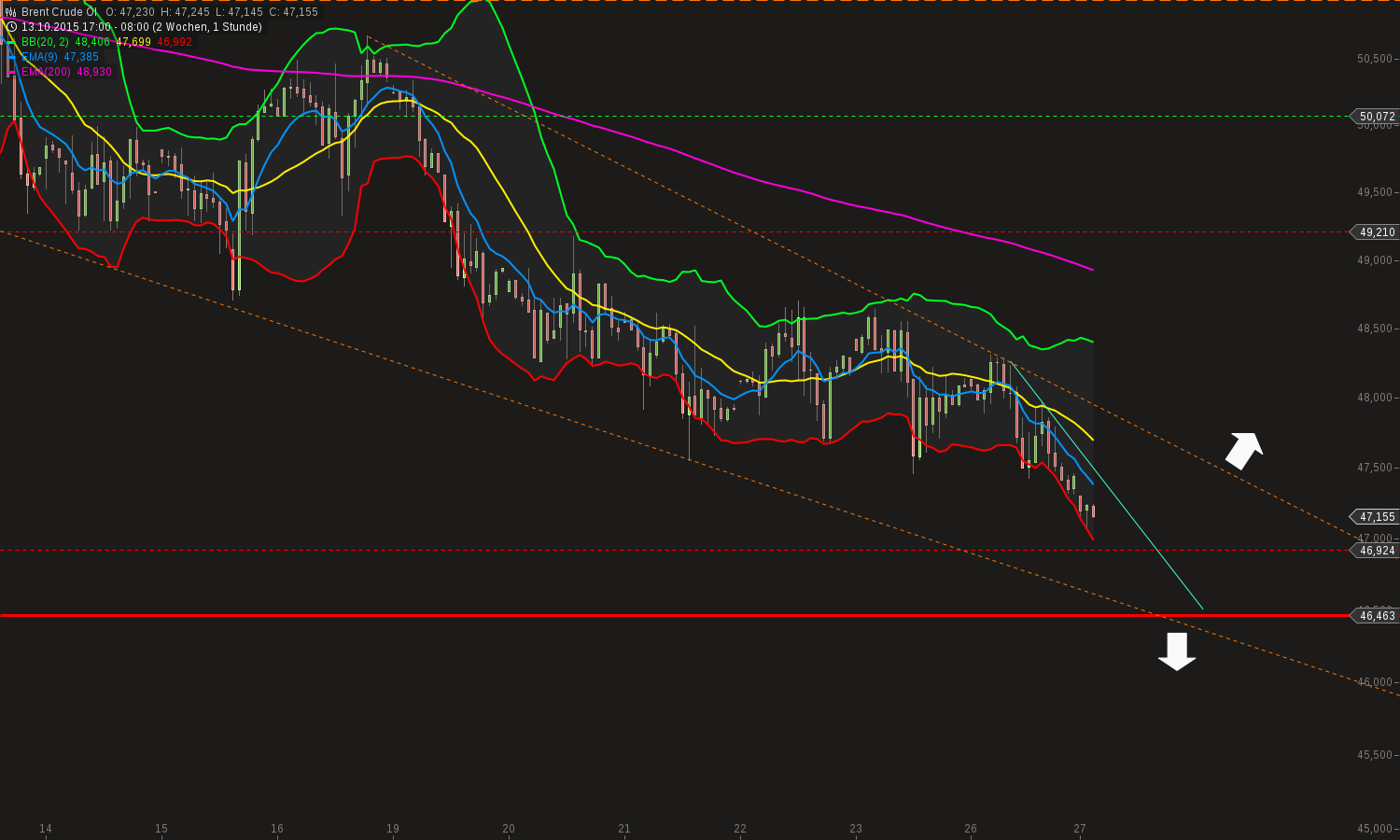The width and height of the screenshot is (1400, 840).
Task: Click the 46,000 axis price label
Action: 1375,682
